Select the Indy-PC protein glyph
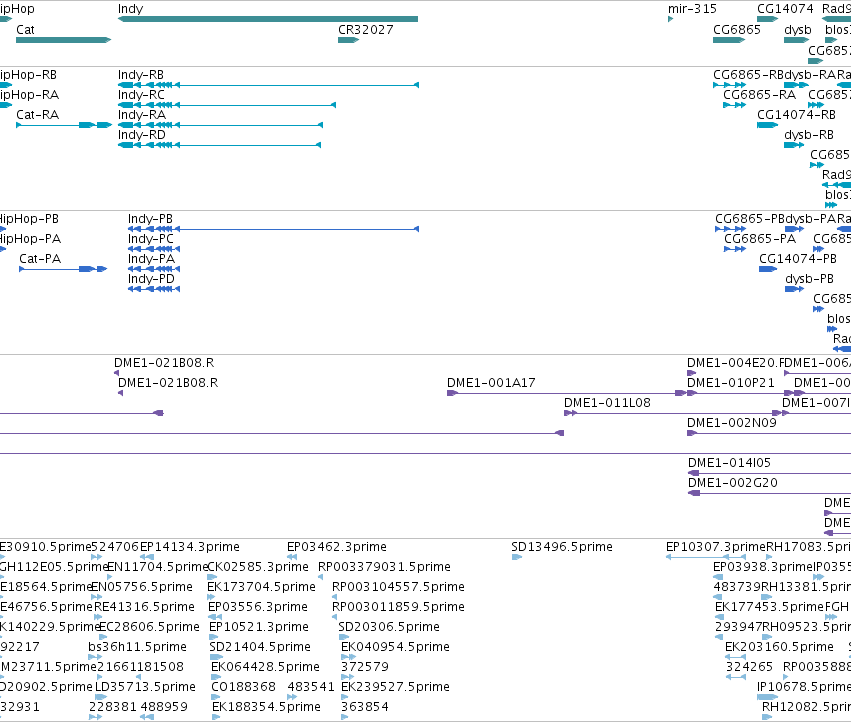 pyautogui.click(x=154, y=249)
